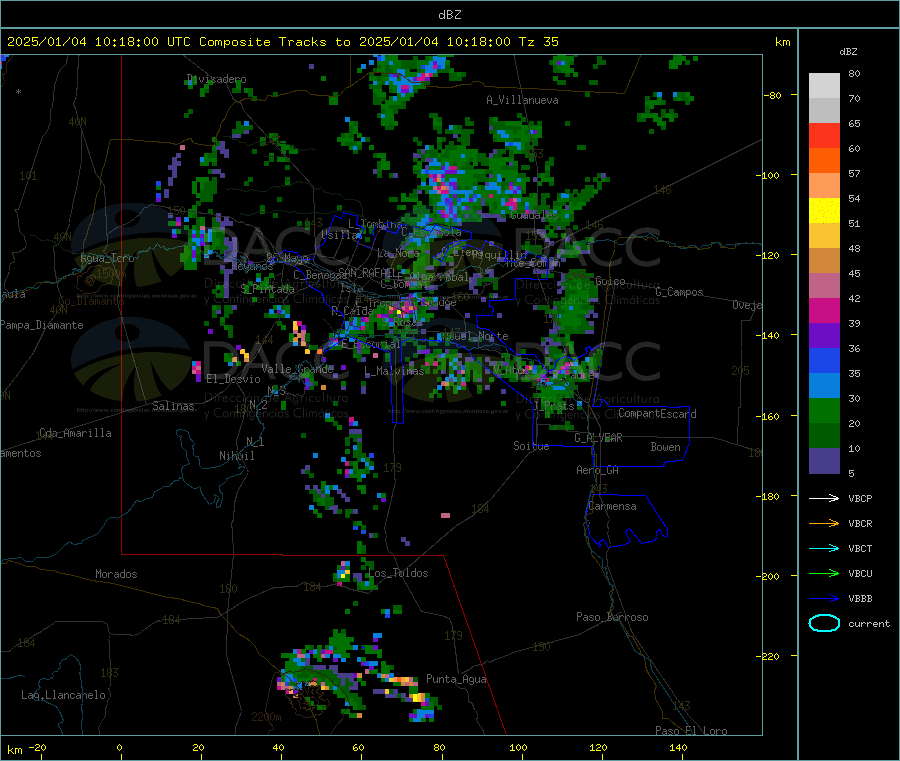Click the 'G_ALVEAR' map label
Screen dimensions: 900x761
point(598,438)
